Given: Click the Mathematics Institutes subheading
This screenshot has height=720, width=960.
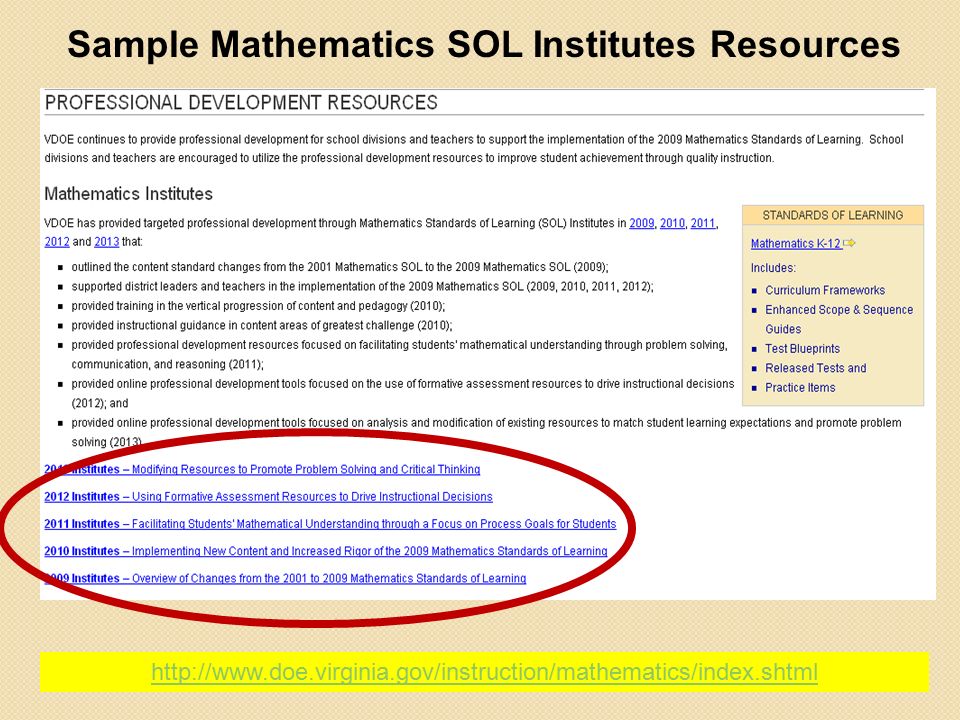Looking at the screenshot, I should click(x=129, y=194).
